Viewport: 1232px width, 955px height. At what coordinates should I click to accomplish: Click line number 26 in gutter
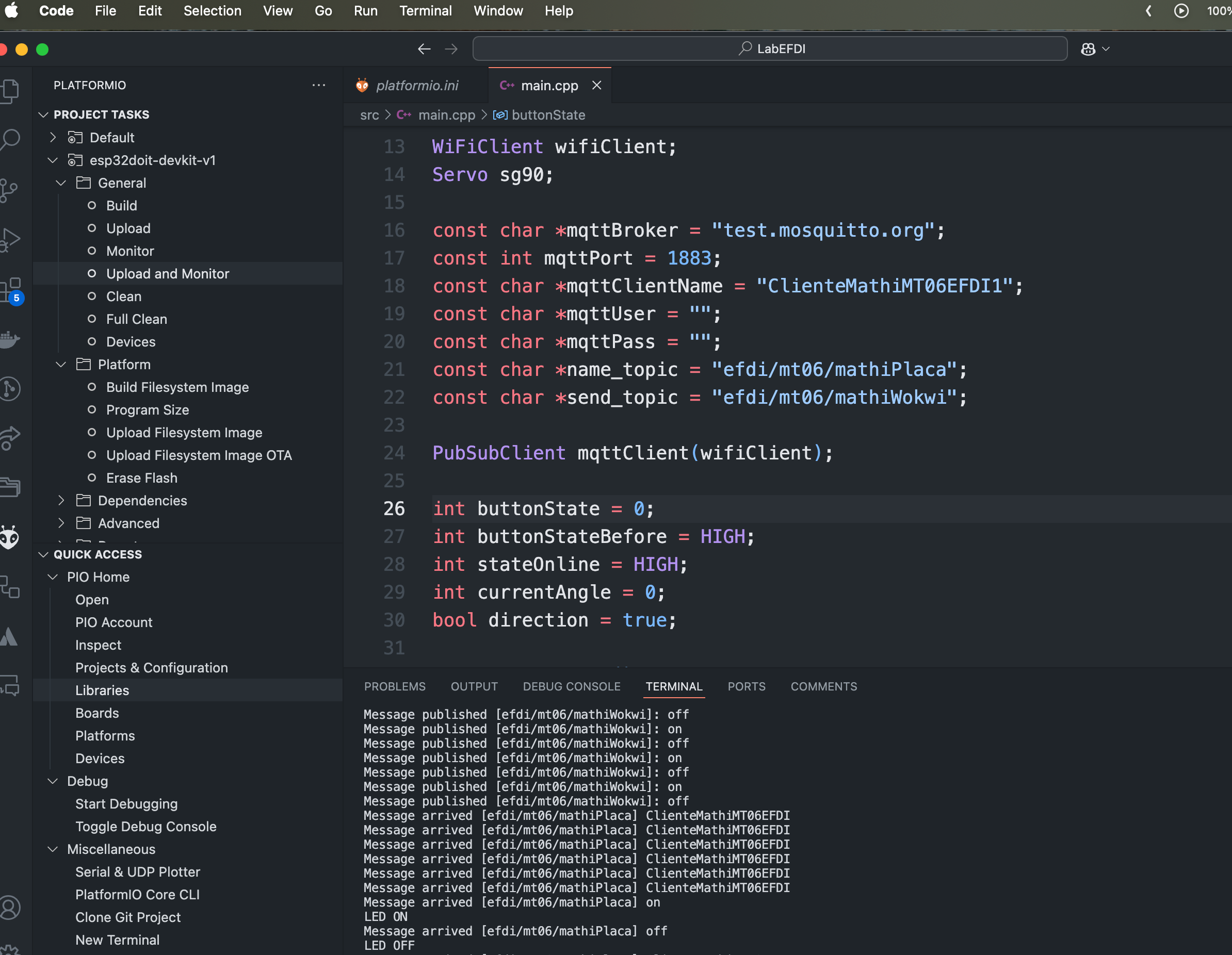tap(394, 508)
